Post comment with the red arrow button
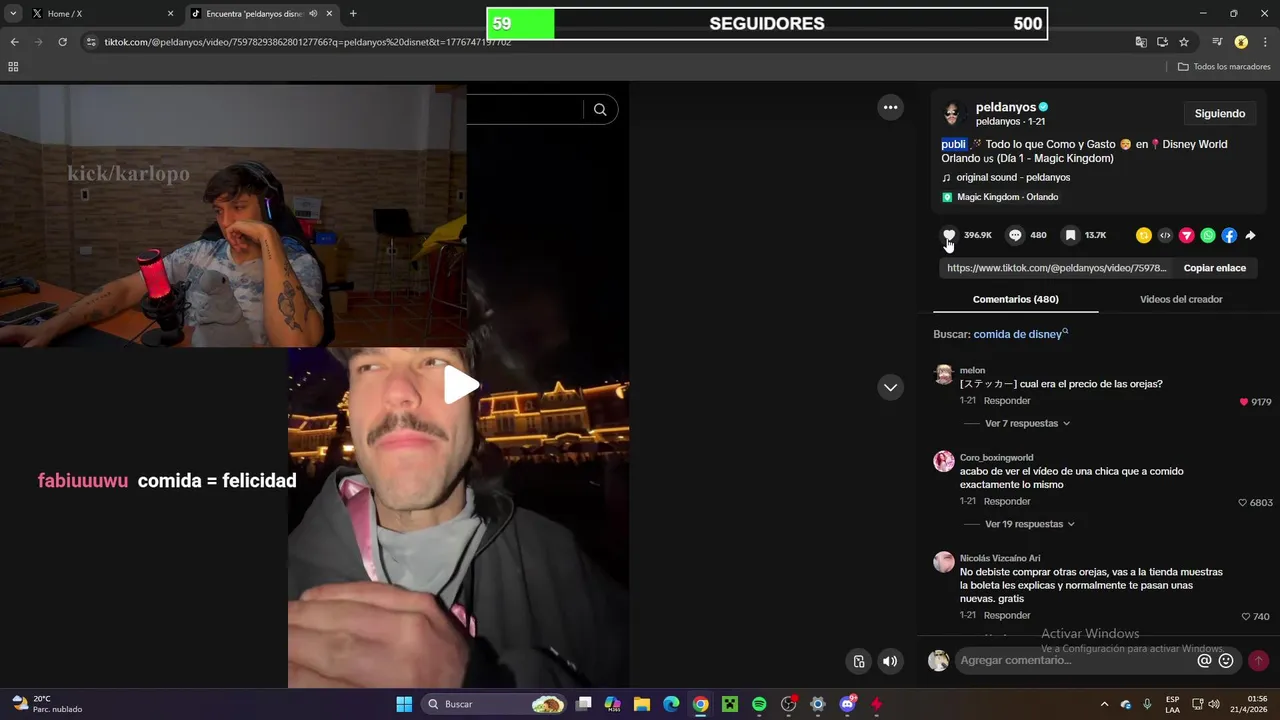The width and height of the screenshot is (1280, 720). pyautogui.click(x=1258, y=661)
